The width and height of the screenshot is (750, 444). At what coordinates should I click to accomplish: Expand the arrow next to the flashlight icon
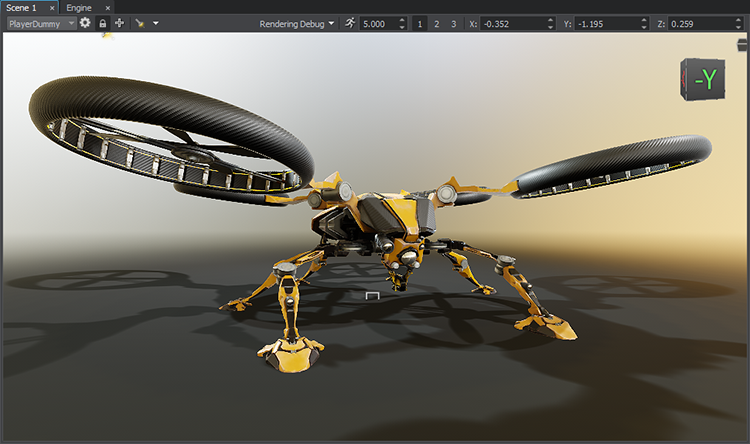[155, 23]
